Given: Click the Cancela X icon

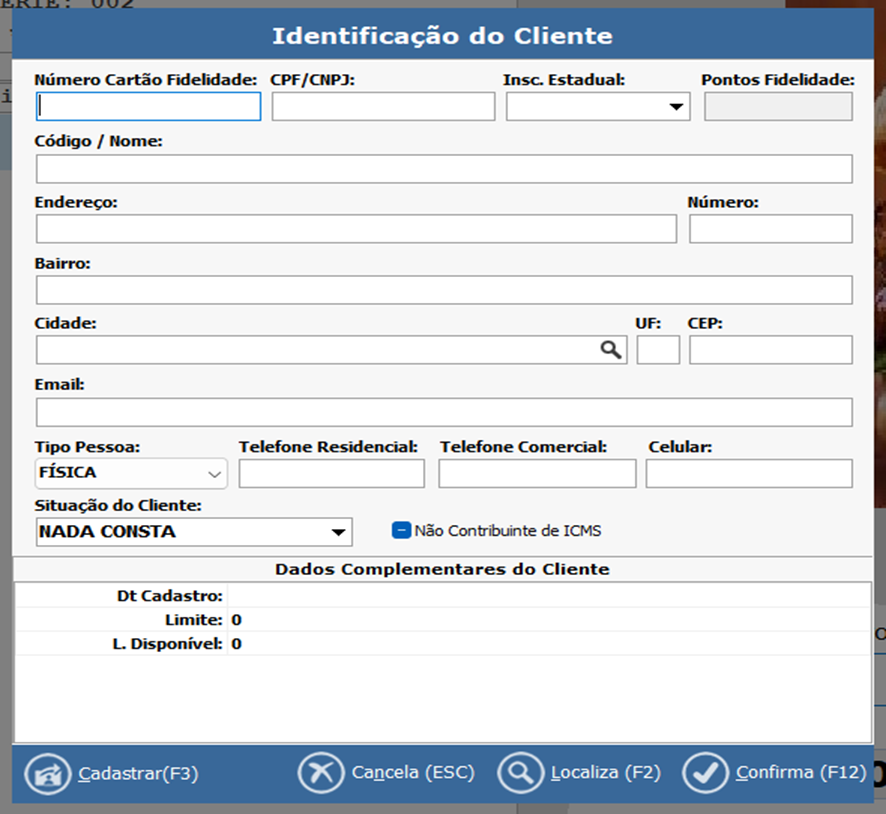Looking at the screenshot, I should pos(321,773).
